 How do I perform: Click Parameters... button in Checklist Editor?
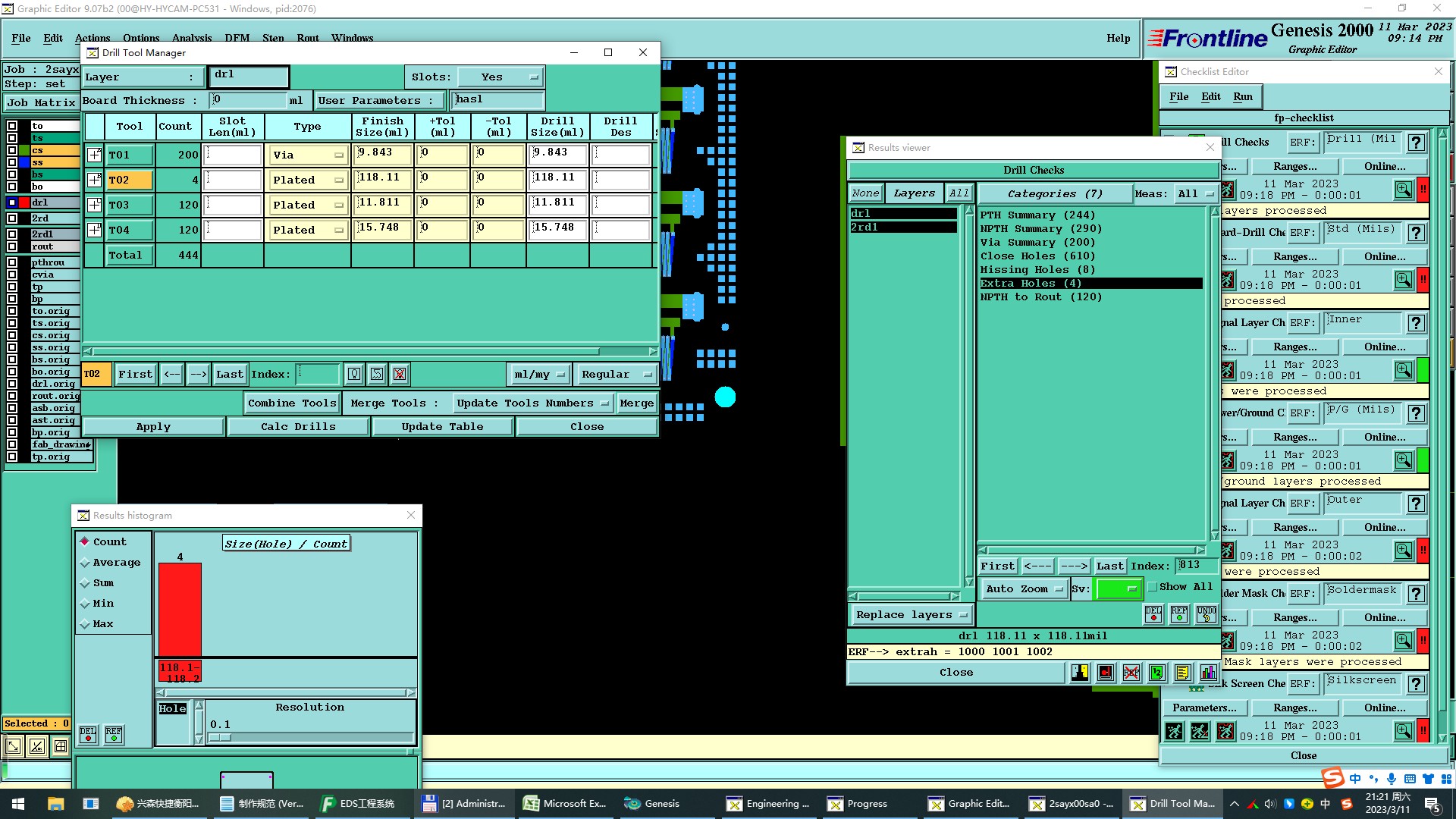tap(1204, 708)
